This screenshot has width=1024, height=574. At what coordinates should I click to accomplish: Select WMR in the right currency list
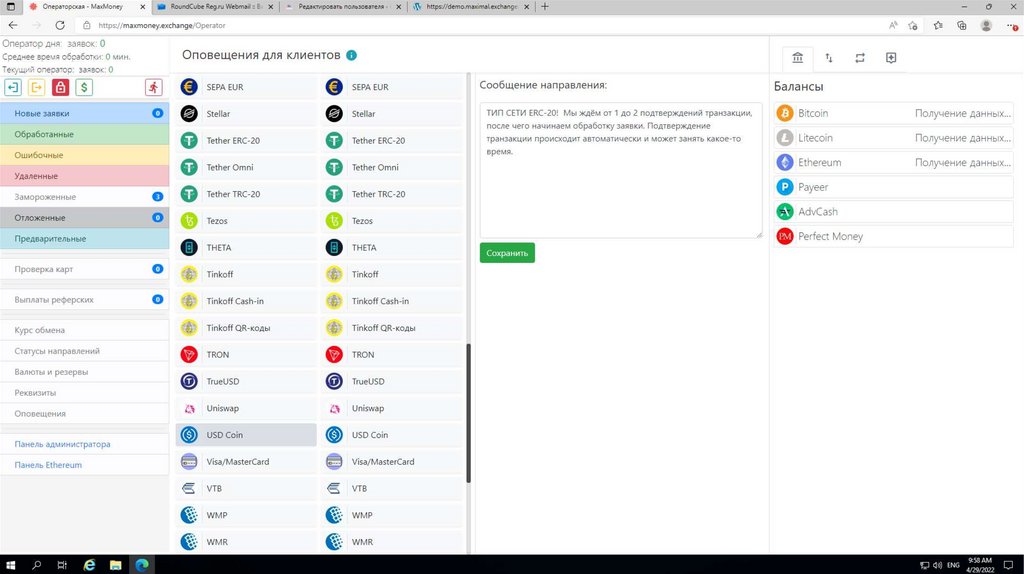391,542
